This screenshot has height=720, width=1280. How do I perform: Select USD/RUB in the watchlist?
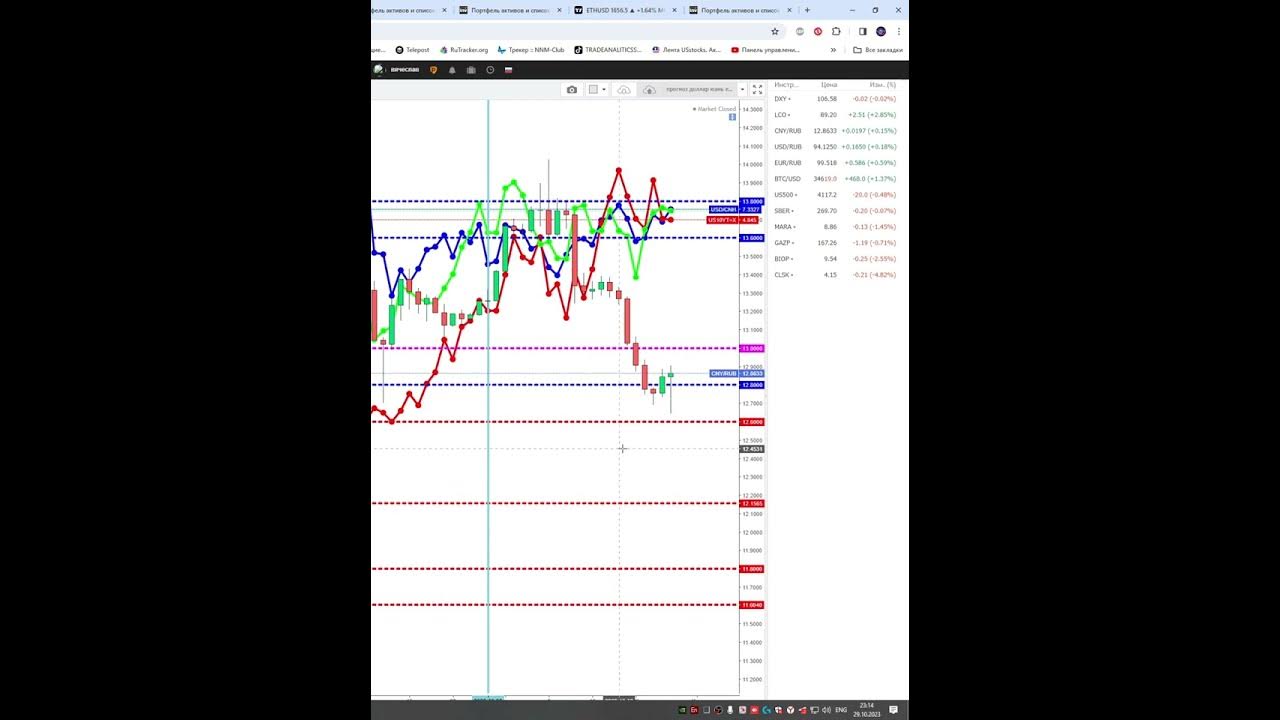(836, 147)
